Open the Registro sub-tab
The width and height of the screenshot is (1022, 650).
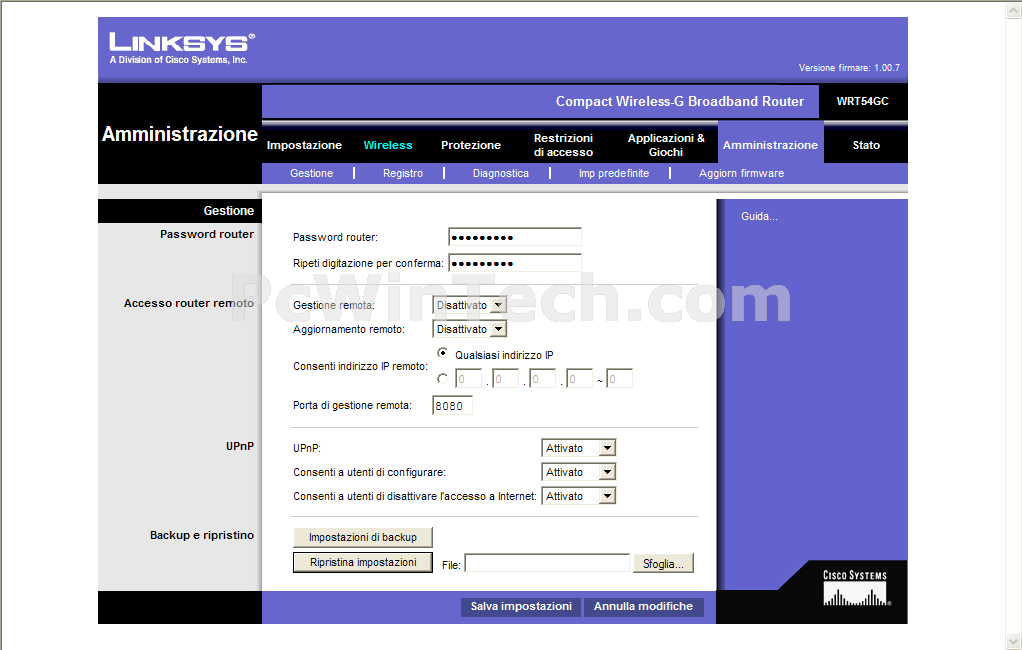(403, 173)
